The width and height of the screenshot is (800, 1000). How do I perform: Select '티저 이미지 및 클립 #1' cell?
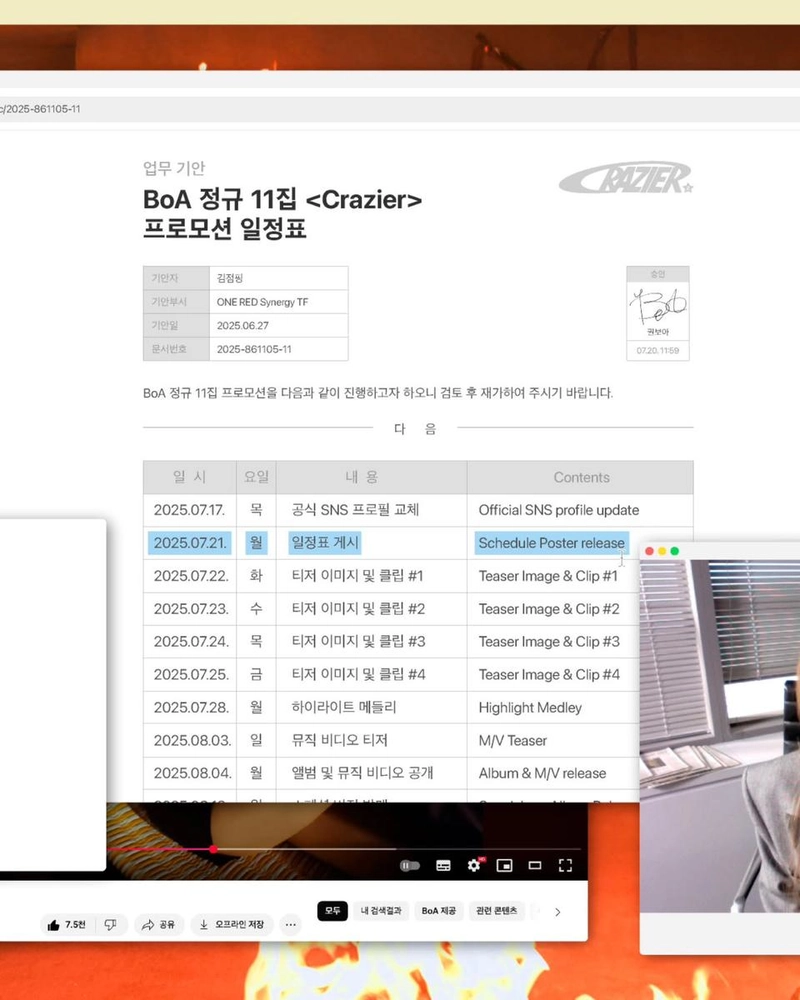tap(371, 576)
